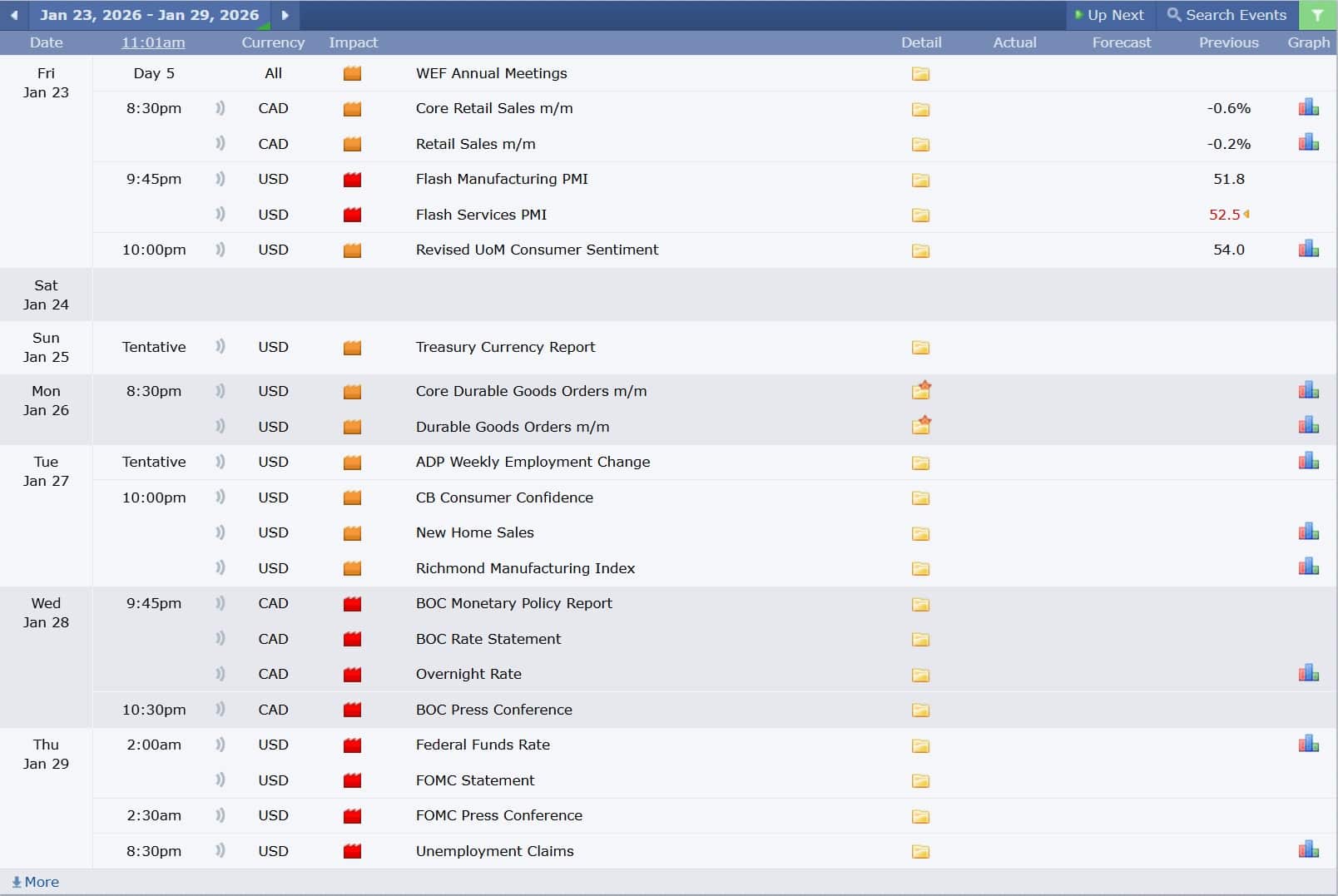Click red impact icon for Flash Services PMI
The image size is (1338, 896).
pos(352,215)
